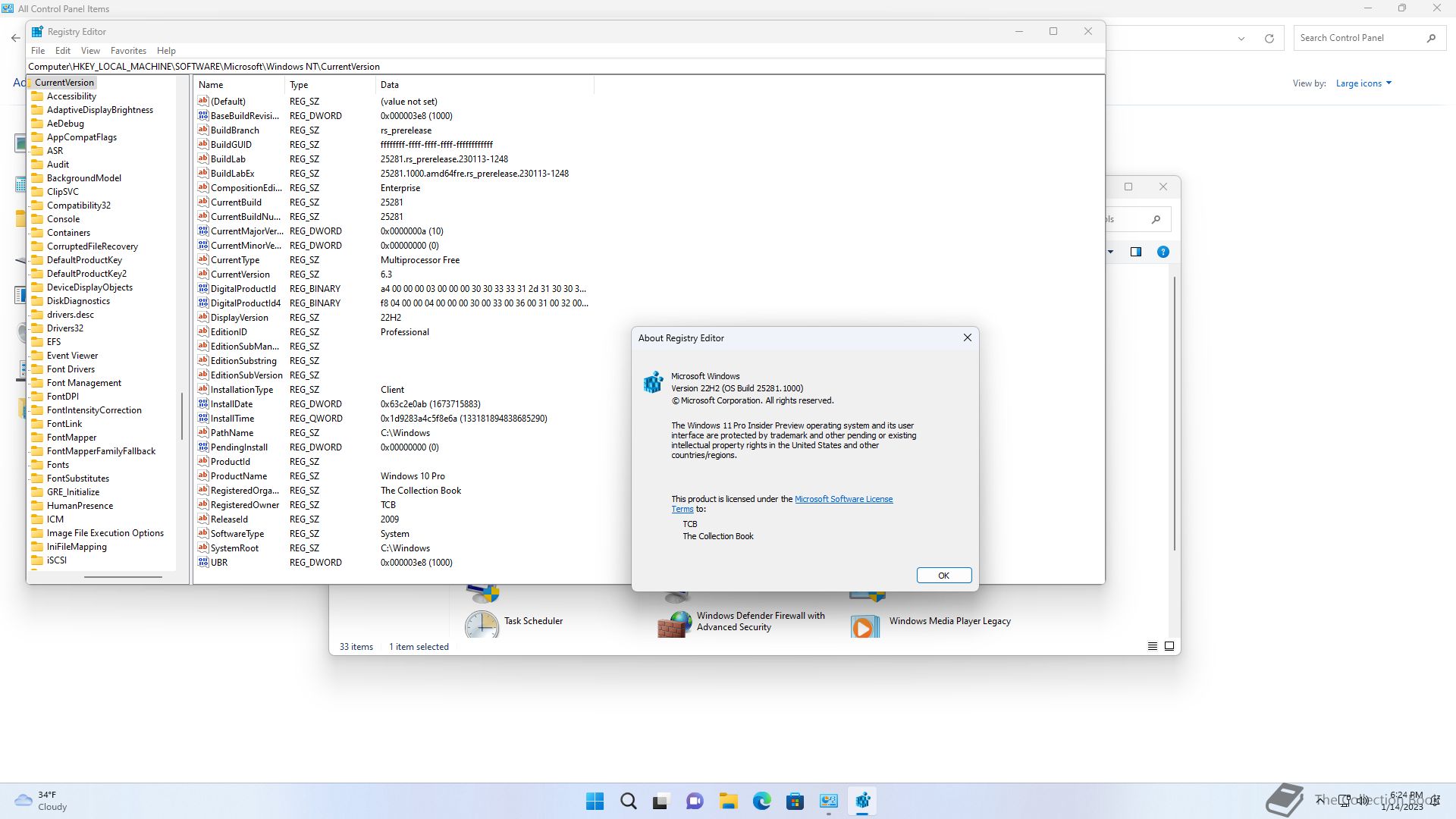The height and width of the screenshot is (819, 1456).
Task: Open the File menu in Registry Editor
Action: click(38, 51)
